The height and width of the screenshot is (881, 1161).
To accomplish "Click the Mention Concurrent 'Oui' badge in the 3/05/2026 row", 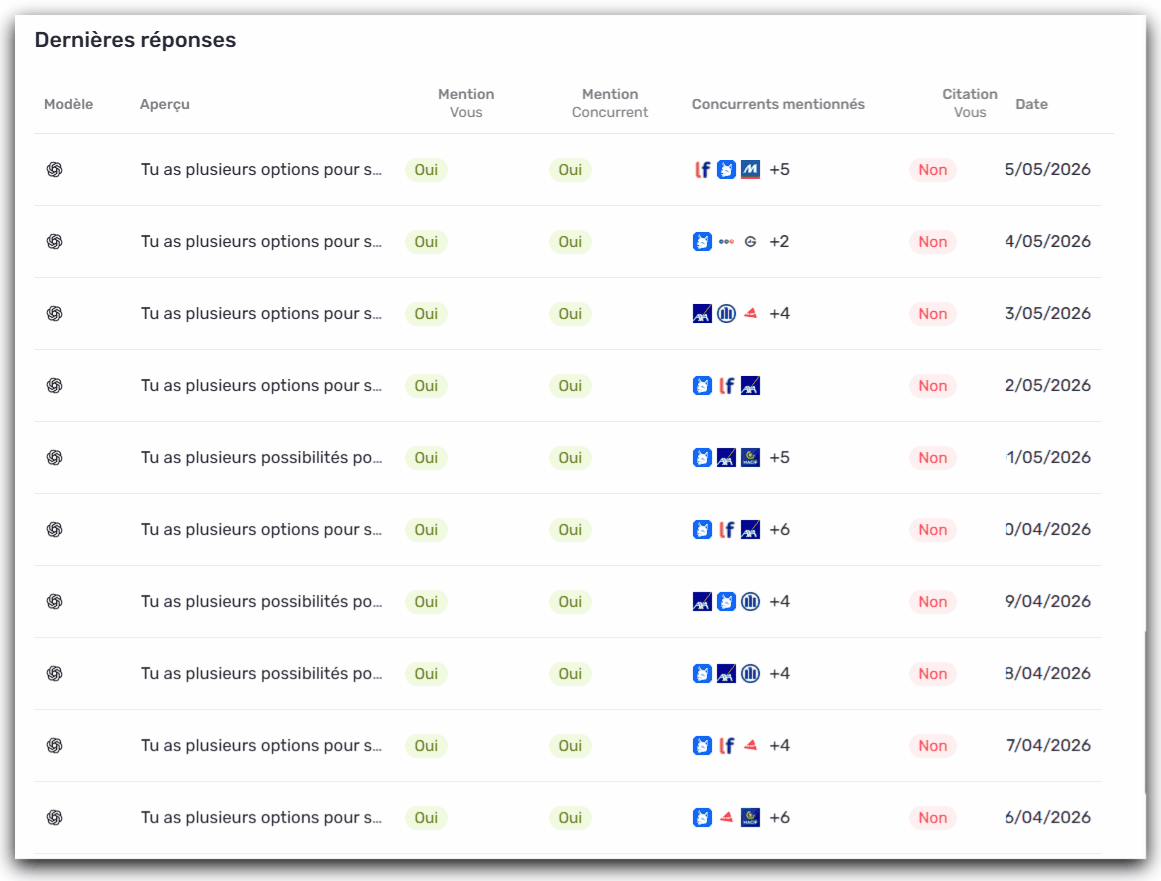I will click(570, 313).
